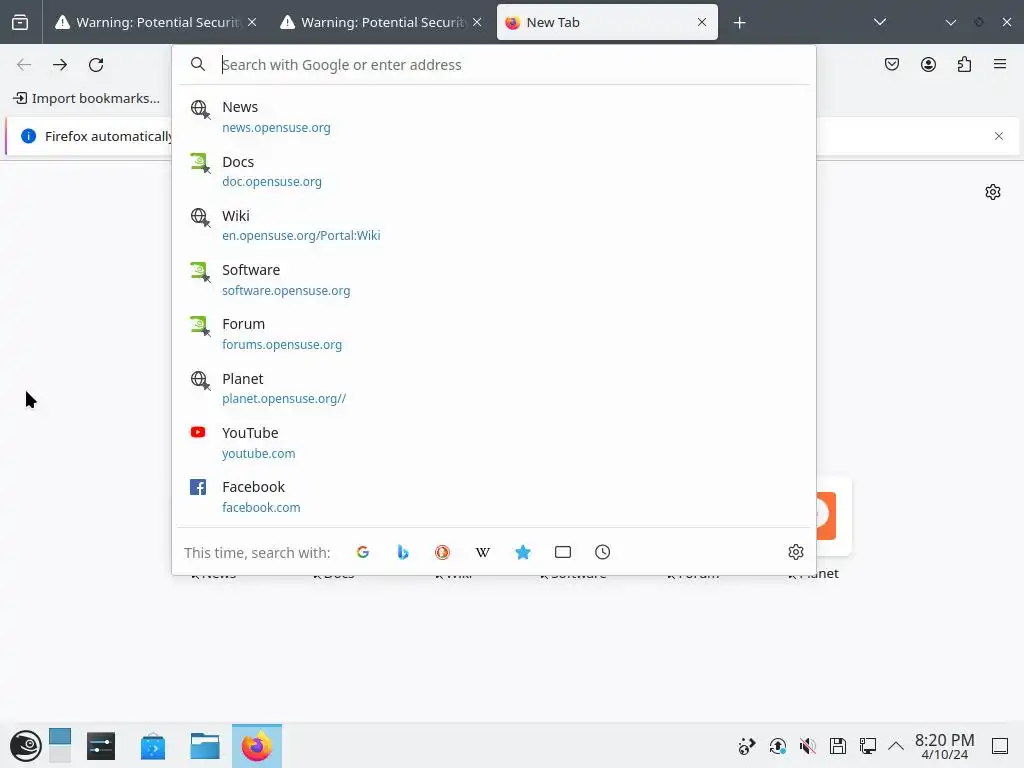Click the virtual desktop pager
The width and height of the screenshot is (1024, 768).
[60, 746]
